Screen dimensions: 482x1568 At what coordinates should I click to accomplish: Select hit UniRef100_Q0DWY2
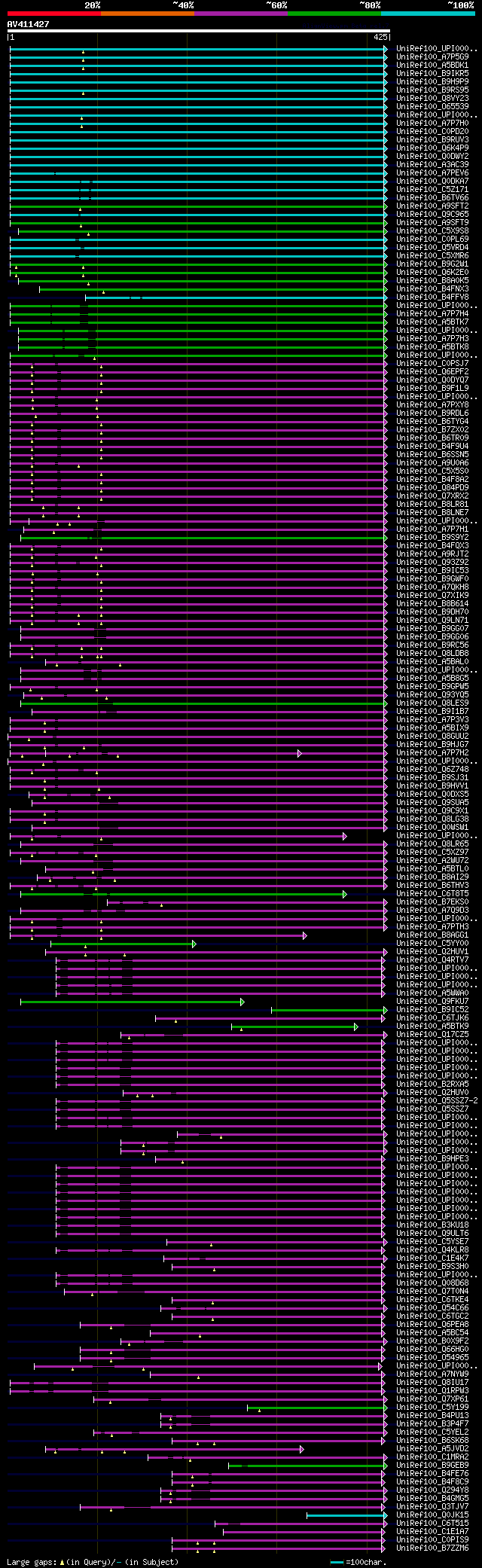click(432, 156)
